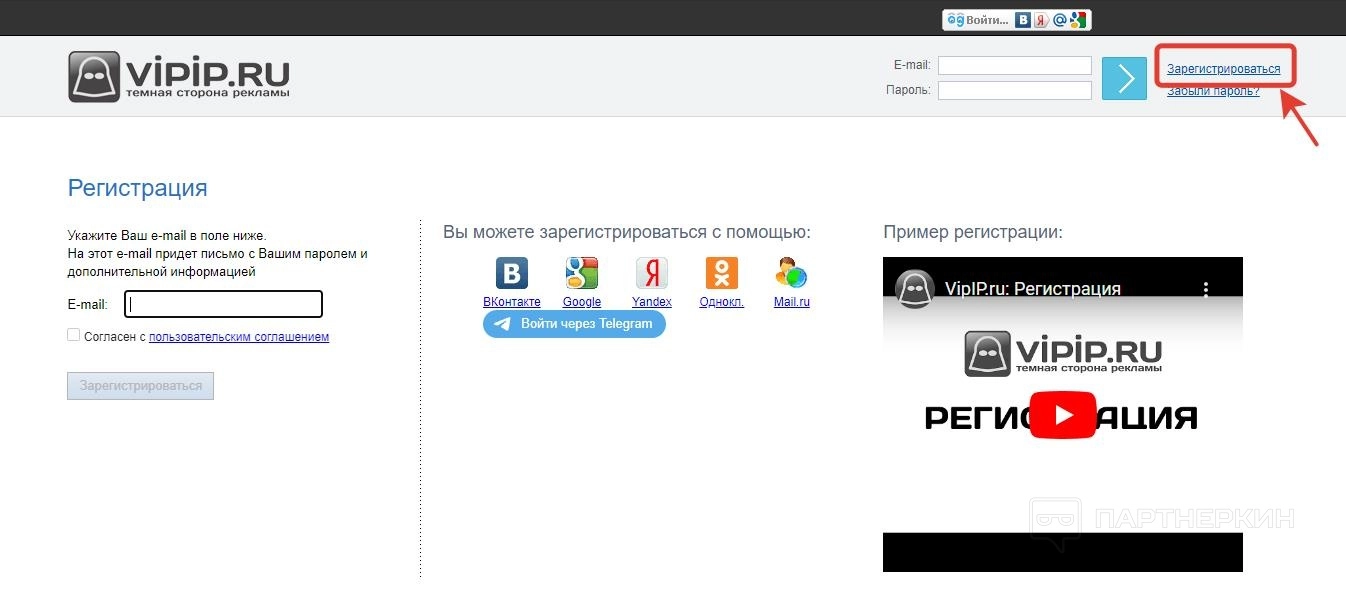Click the VIPIP.RU logo
Viewport: 1346px width, 606px height.
[179, 77]
